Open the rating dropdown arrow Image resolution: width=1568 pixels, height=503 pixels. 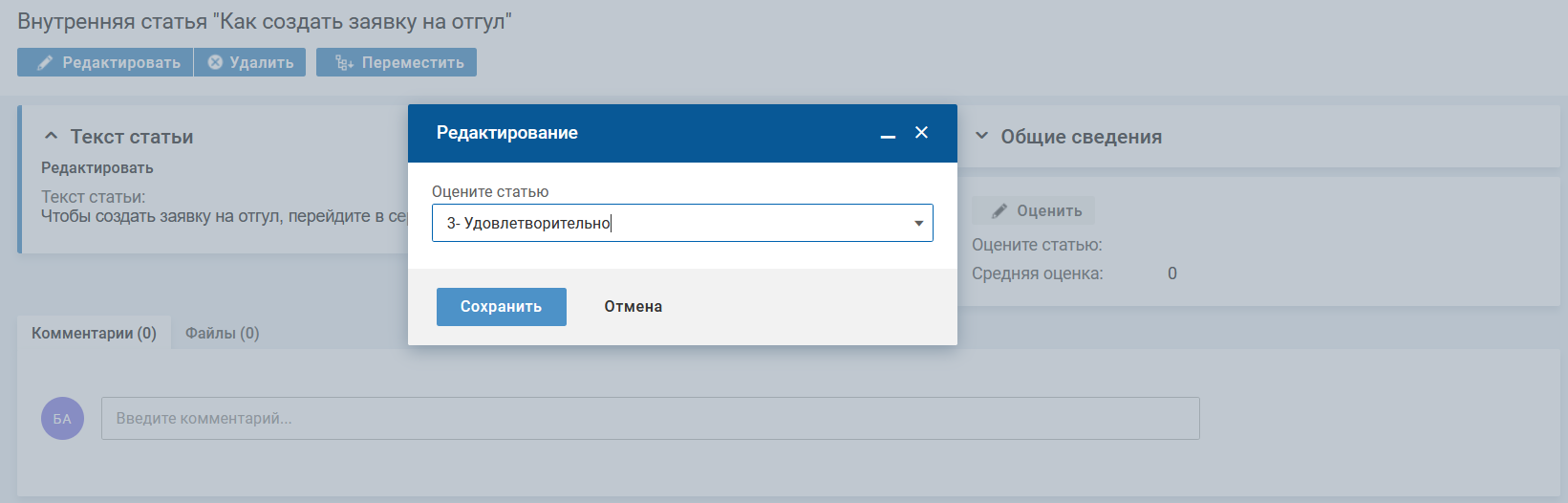pos(918,224)
